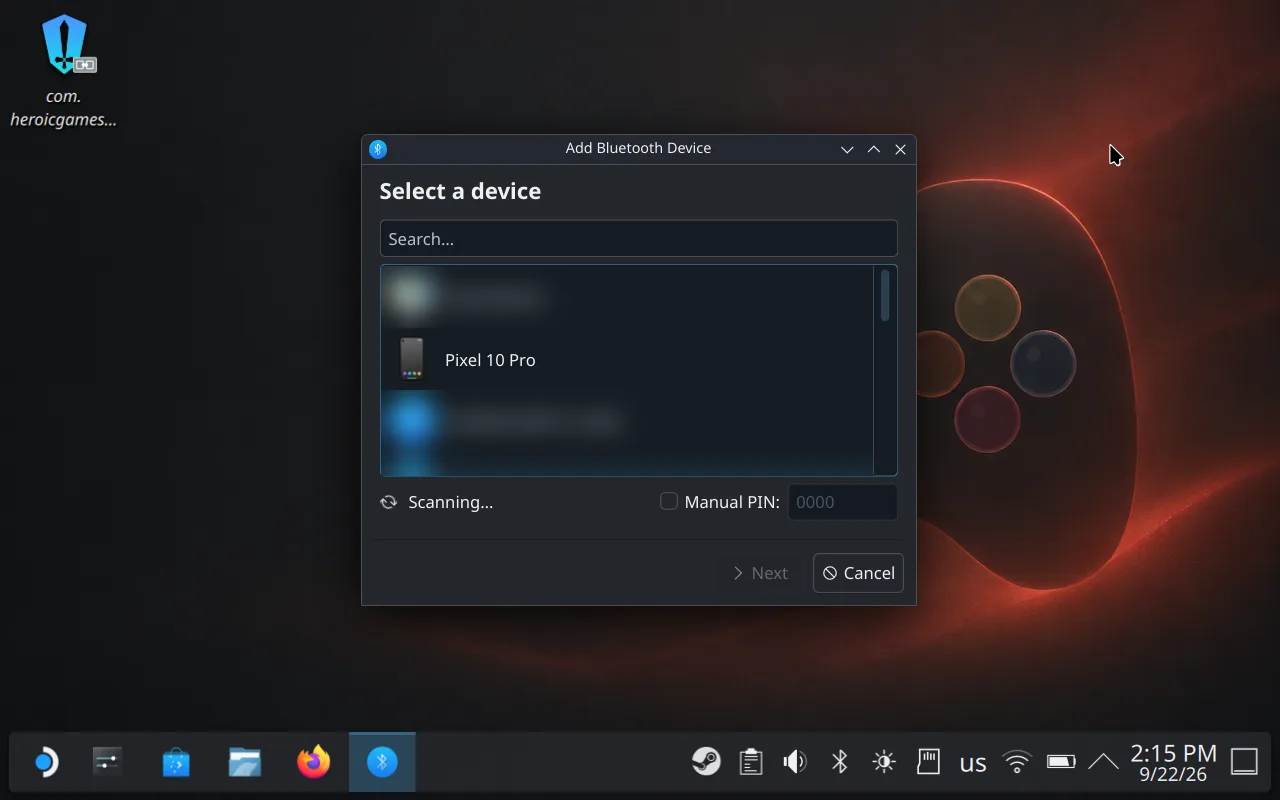Cancel adding a Bluetooth device
Viewport: 1280px width, 800px height.
(858, 573)
